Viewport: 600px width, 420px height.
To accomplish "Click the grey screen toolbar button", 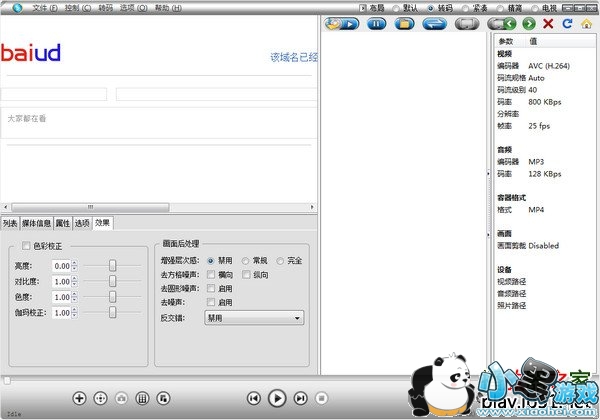I will (x=467, y=24).
